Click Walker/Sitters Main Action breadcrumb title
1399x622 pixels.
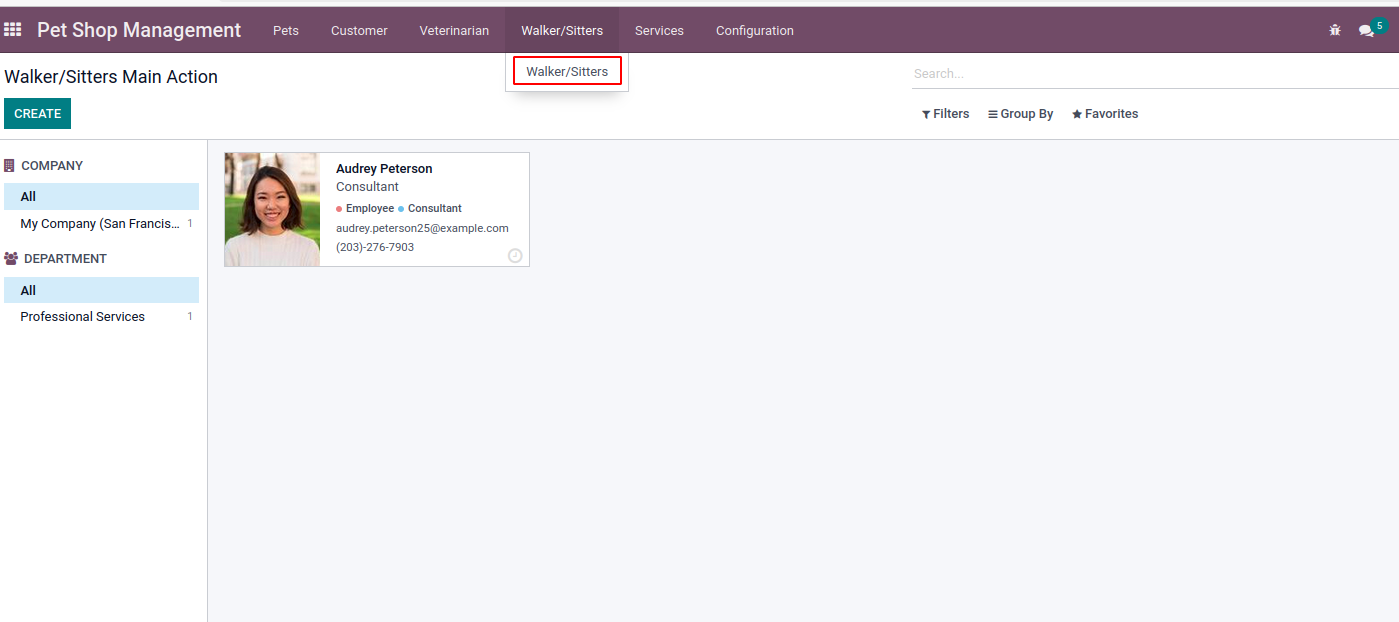point(111,77)
